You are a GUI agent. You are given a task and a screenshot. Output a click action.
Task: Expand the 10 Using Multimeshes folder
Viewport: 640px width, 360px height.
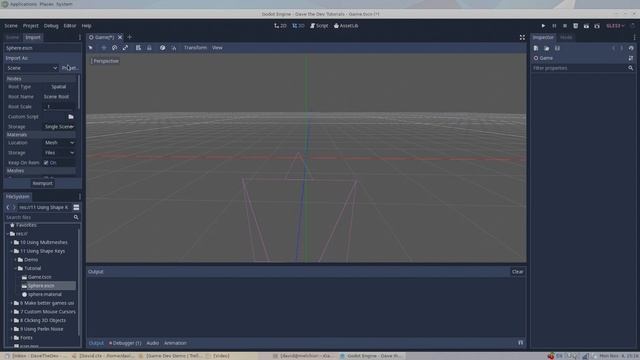(x=11, y=242)
